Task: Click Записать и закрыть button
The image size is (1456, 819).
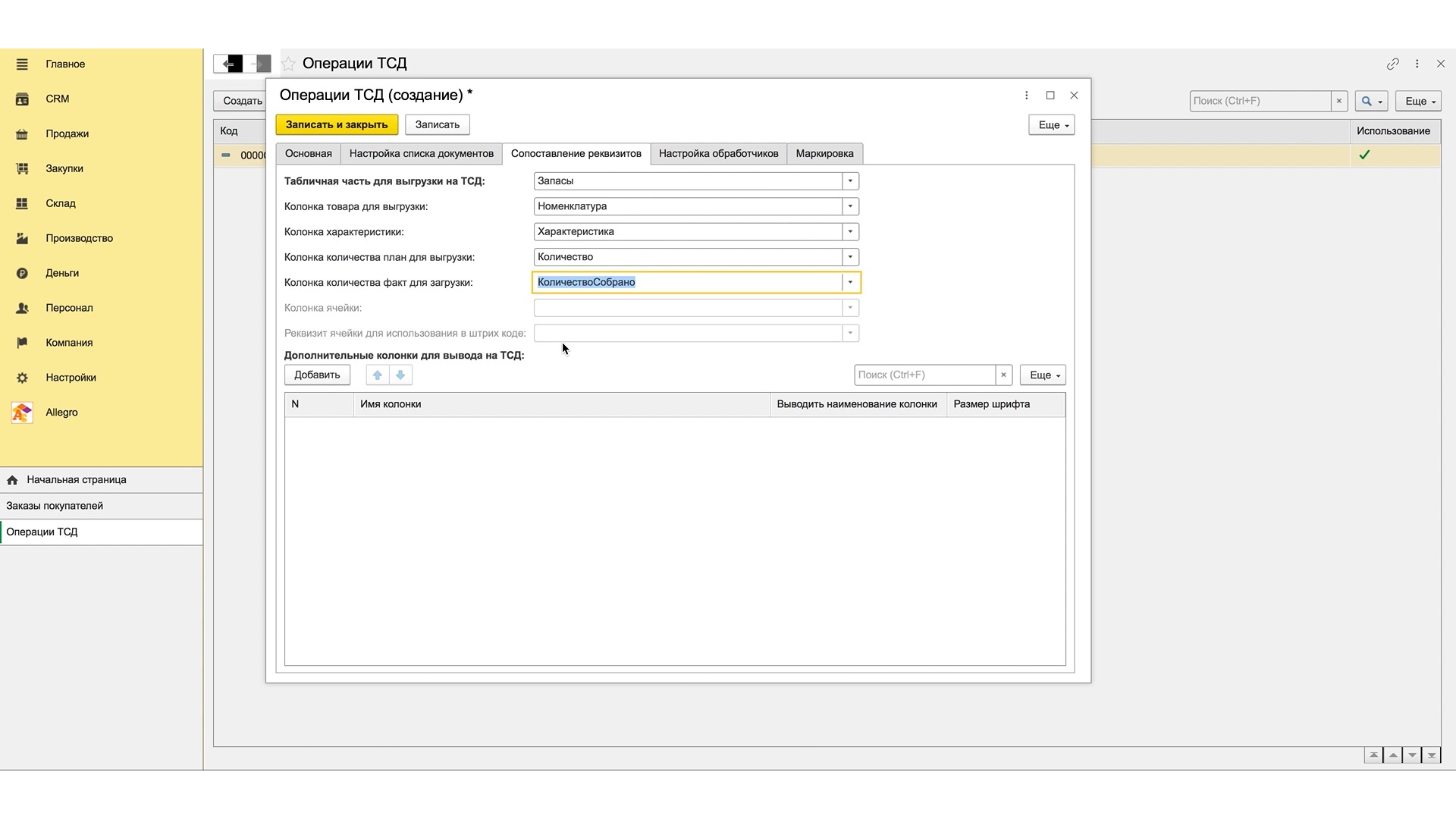Action: tap(337, 125)
